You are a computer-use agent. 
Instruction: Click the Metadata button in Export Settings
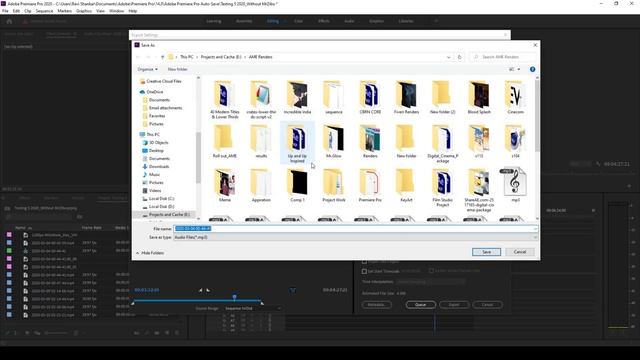click(x=376, y=305)
